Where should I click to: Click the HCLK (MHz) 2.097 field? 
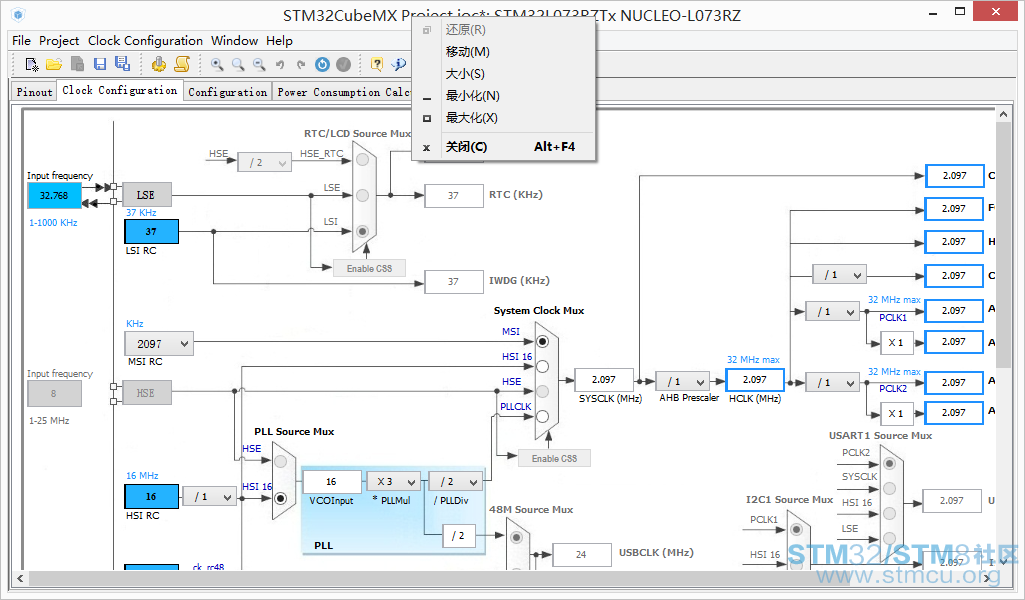(754, 380)
